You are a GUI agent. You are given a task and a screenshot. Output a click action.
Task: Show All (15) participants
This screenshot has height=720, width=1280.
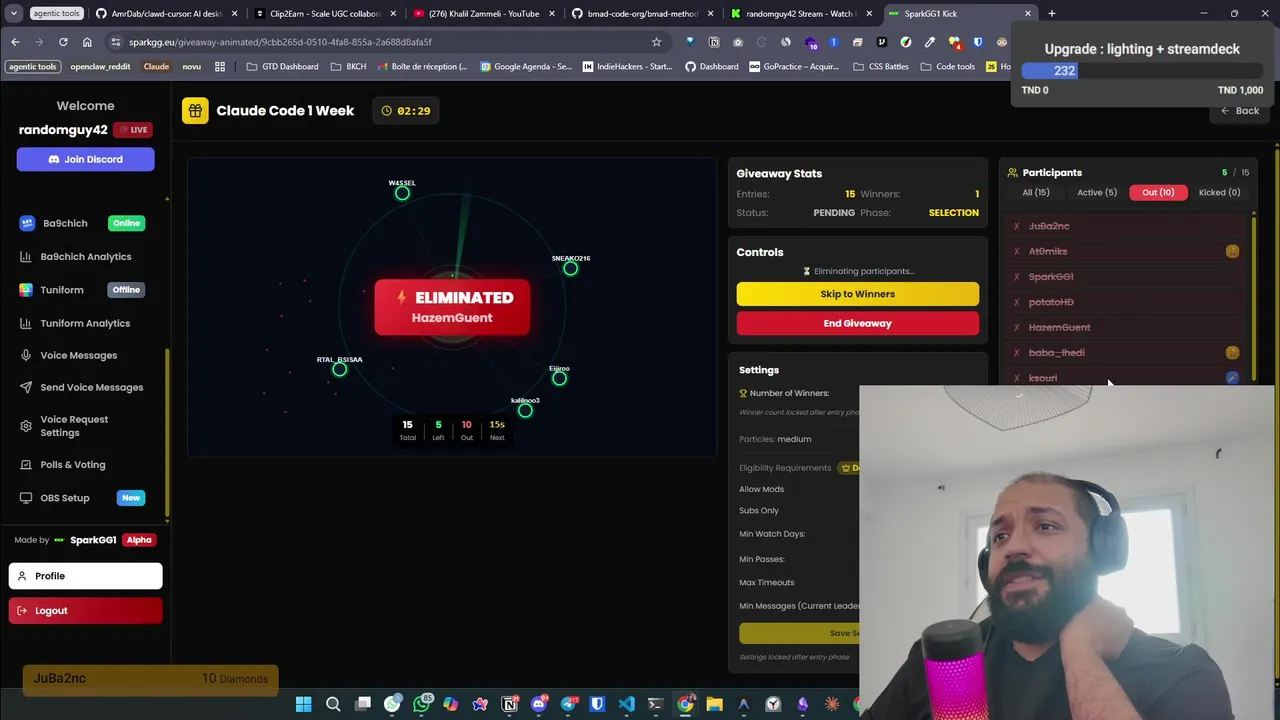(x=1036, y=192)
